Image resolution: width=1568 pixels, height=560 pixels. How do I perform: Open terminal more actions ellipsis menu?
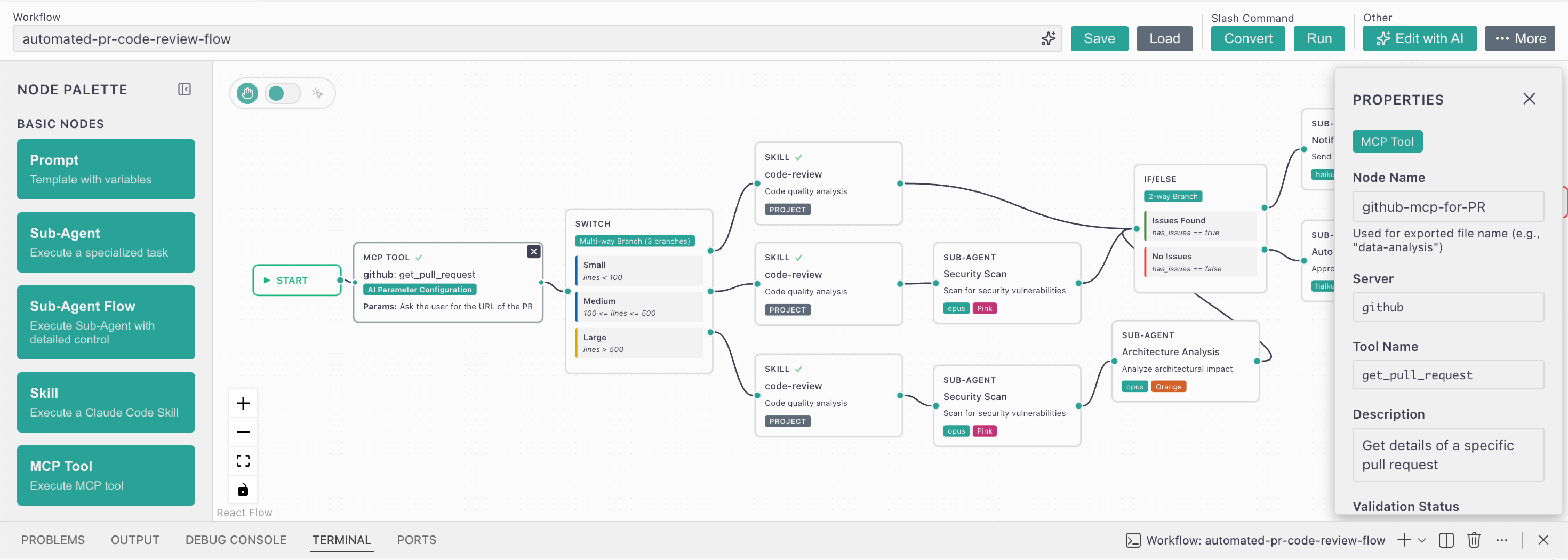1502,540
